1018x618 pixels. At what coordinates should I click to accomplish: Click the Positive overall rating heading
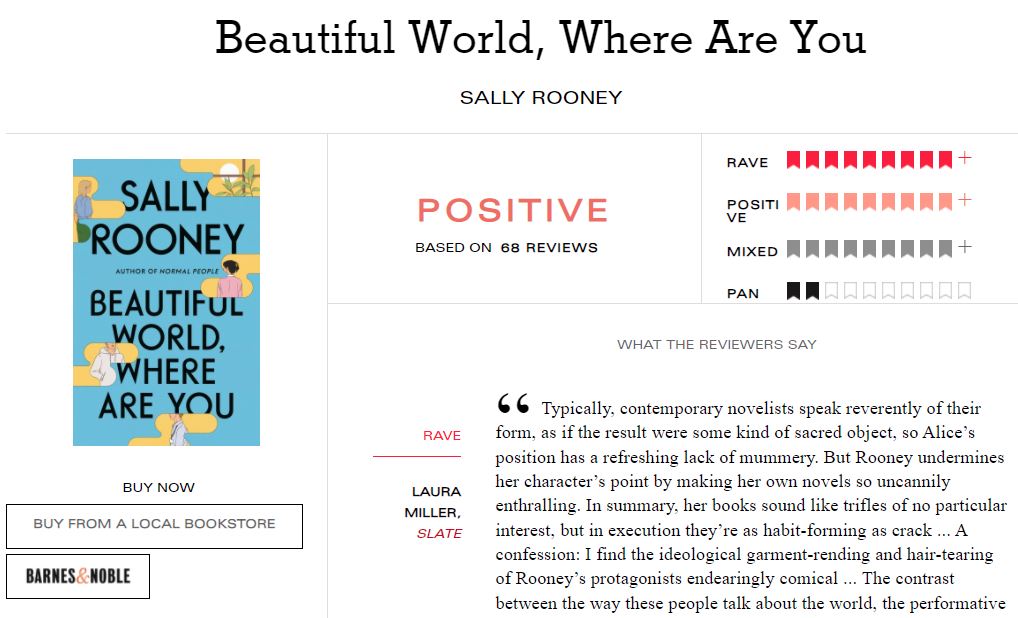pyautogui.click(x=512, y=210)
